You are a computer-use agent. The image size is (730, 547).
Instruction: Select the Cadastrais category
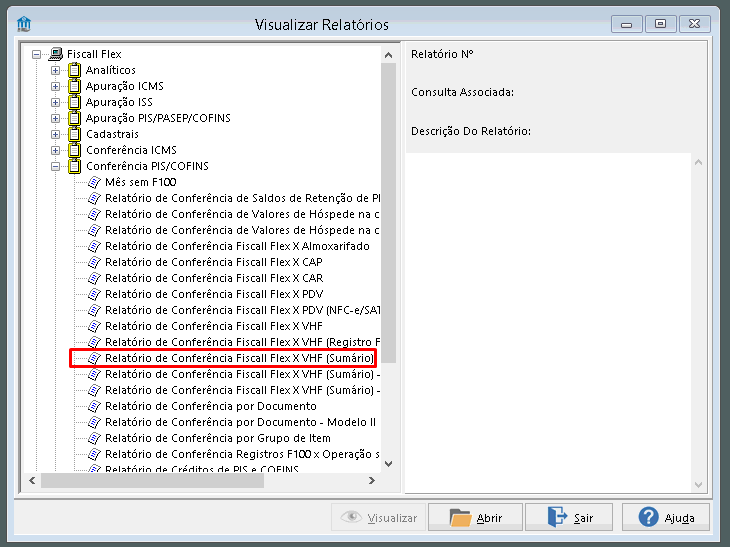click(x=112, y=134)
